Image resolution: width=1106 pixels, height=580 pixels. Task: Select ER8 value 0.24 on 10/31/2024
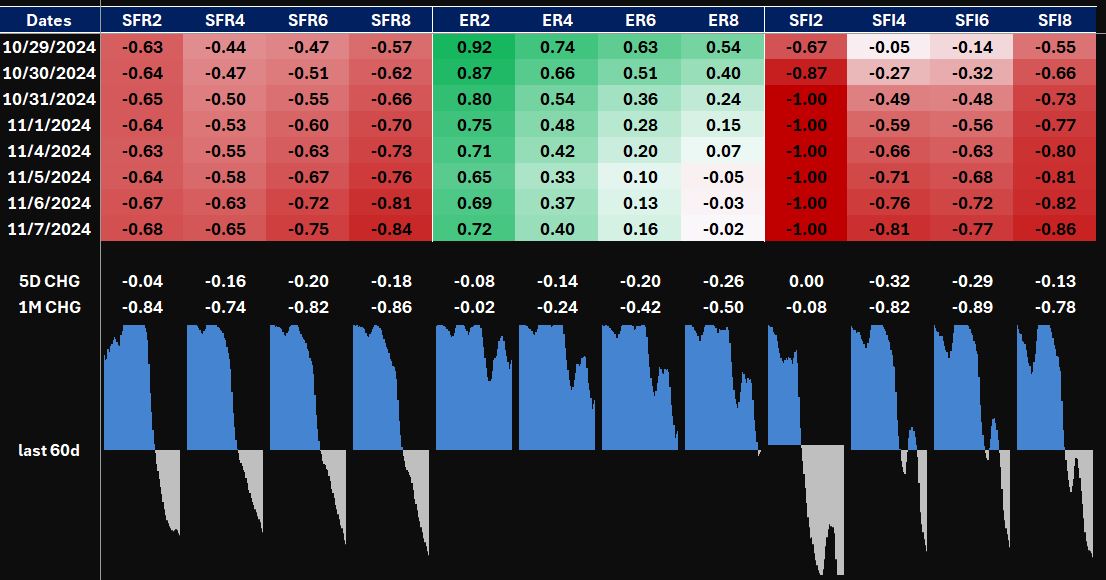tap(723, 99)
